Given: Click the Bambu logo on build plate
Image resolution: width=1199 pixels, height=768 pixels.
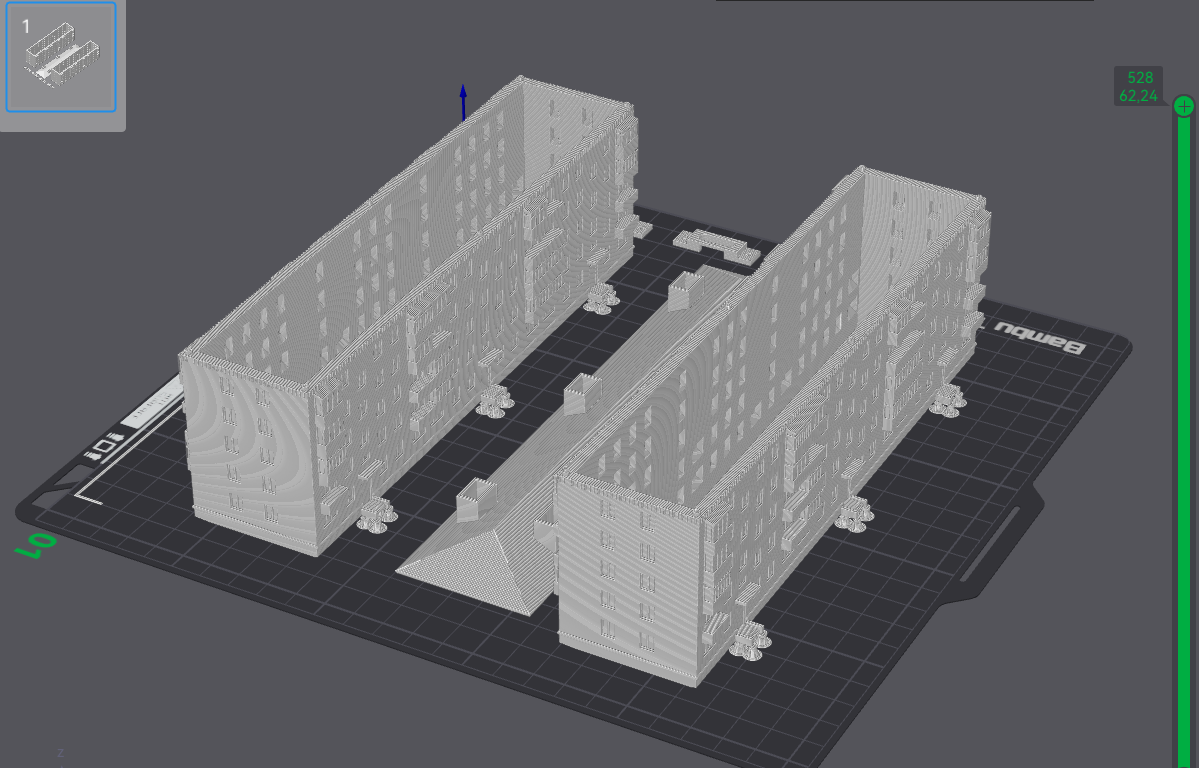Looking at the screenshot, I should [1038, 338].
